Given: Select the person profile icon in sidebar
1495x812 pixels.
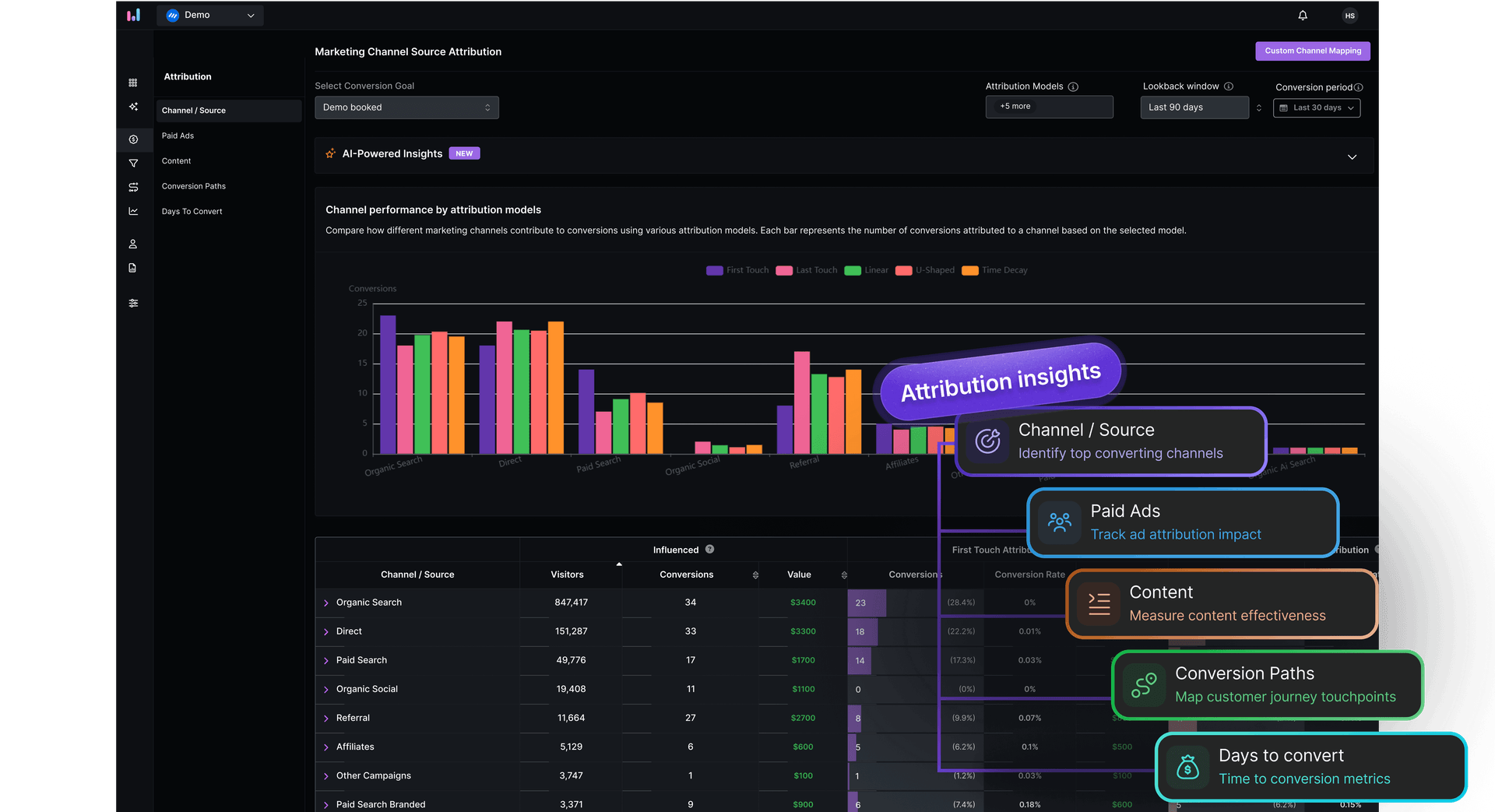Looking at the screenshot, I should tap(133, 244).
